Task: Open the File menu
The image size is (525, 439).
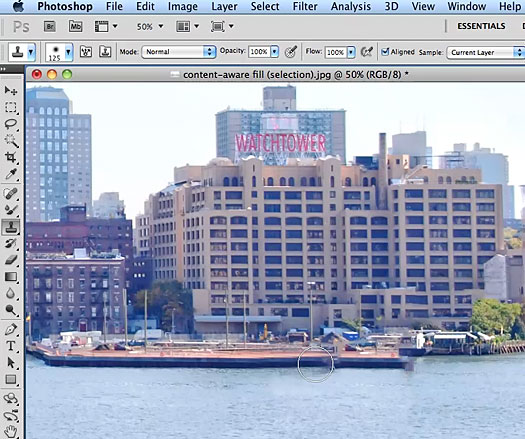Action: pyautogui.click(x=114, y=6)
